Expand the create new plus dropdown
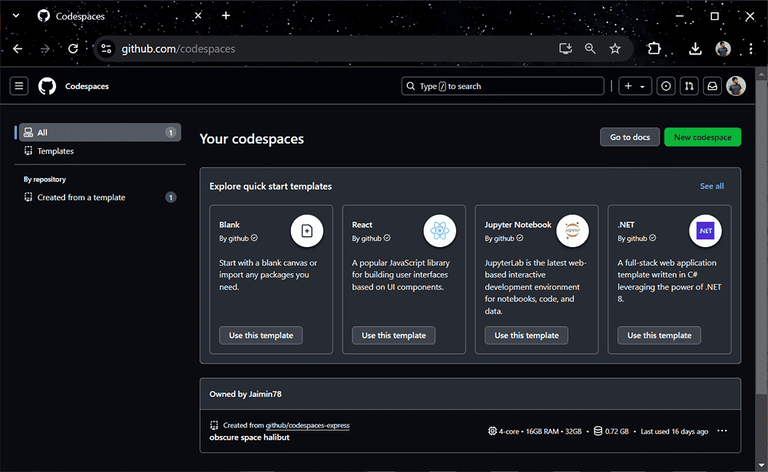Screen dimensions: 768x472 click(x=635, y=86)
